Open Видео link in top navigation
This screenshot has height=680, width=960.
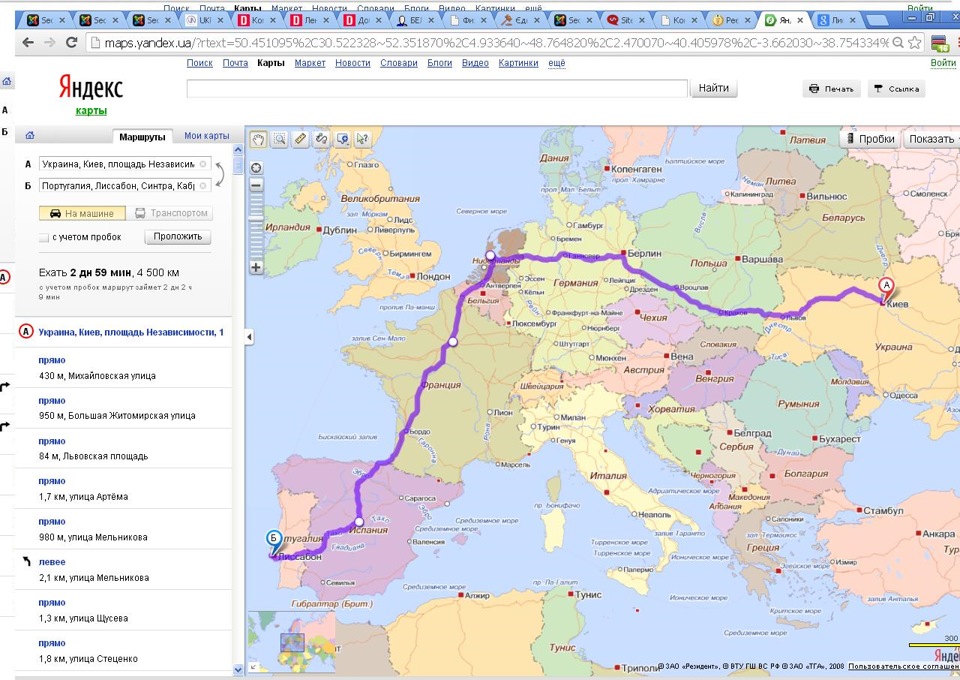click(475, 63)
